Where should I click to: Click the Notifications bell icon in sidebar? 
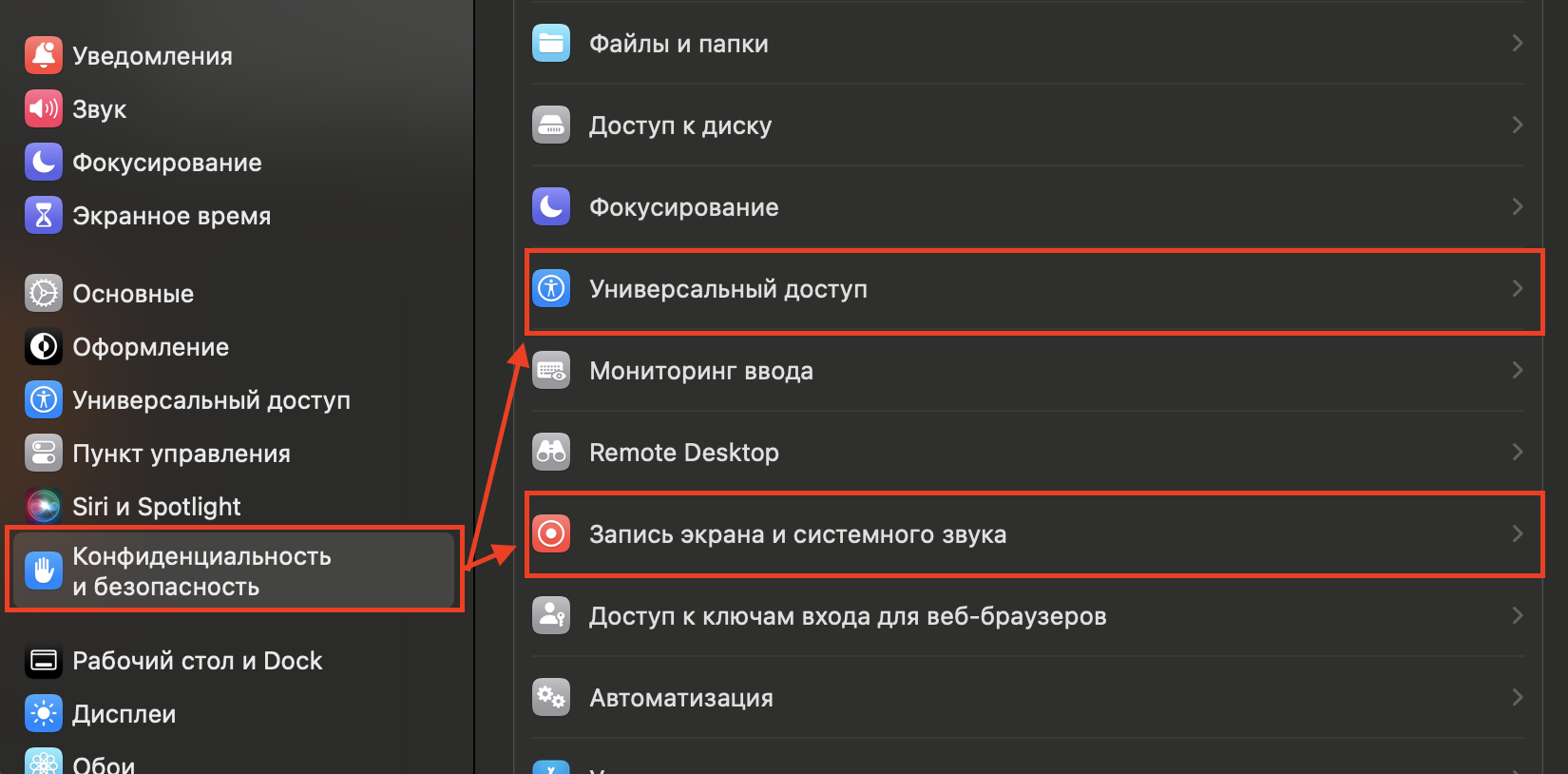[x=44, y=56]
